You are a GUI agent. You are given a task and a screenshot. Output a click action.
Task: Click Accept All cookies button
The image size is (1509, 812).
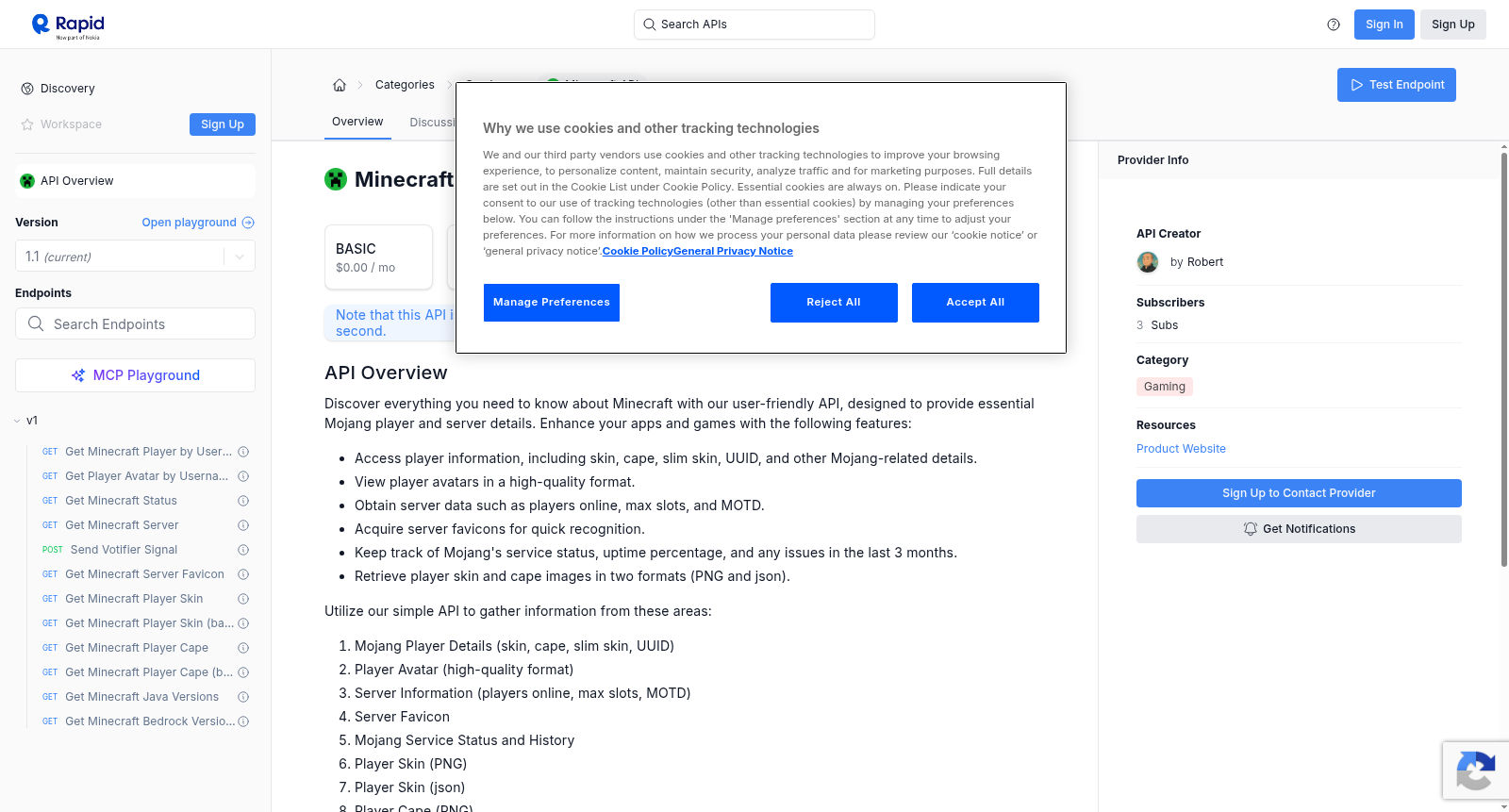pyautogui.click(x=975, y=303)
